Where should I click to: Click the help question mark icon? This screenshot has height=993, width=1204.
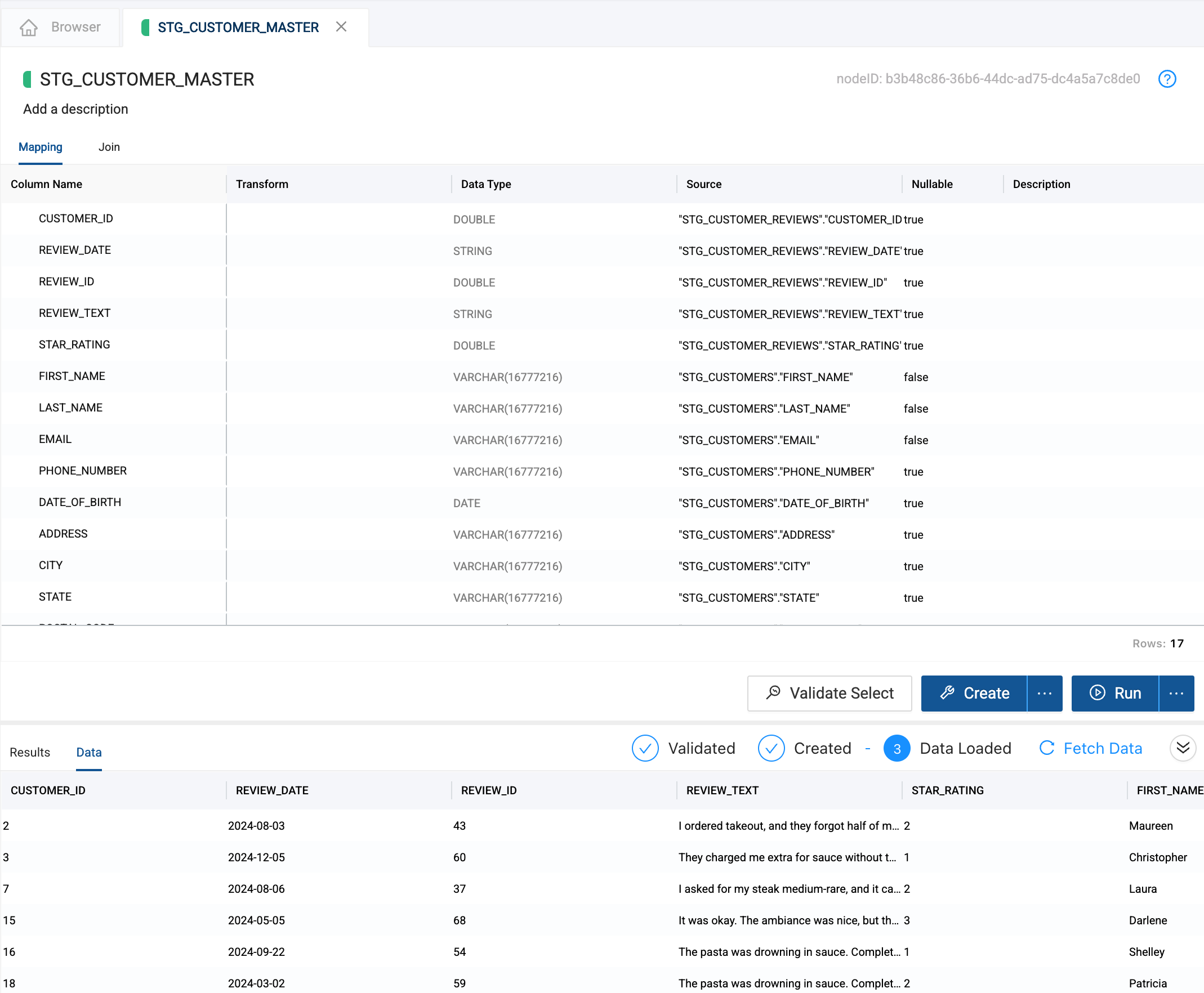pos(1166,79)
